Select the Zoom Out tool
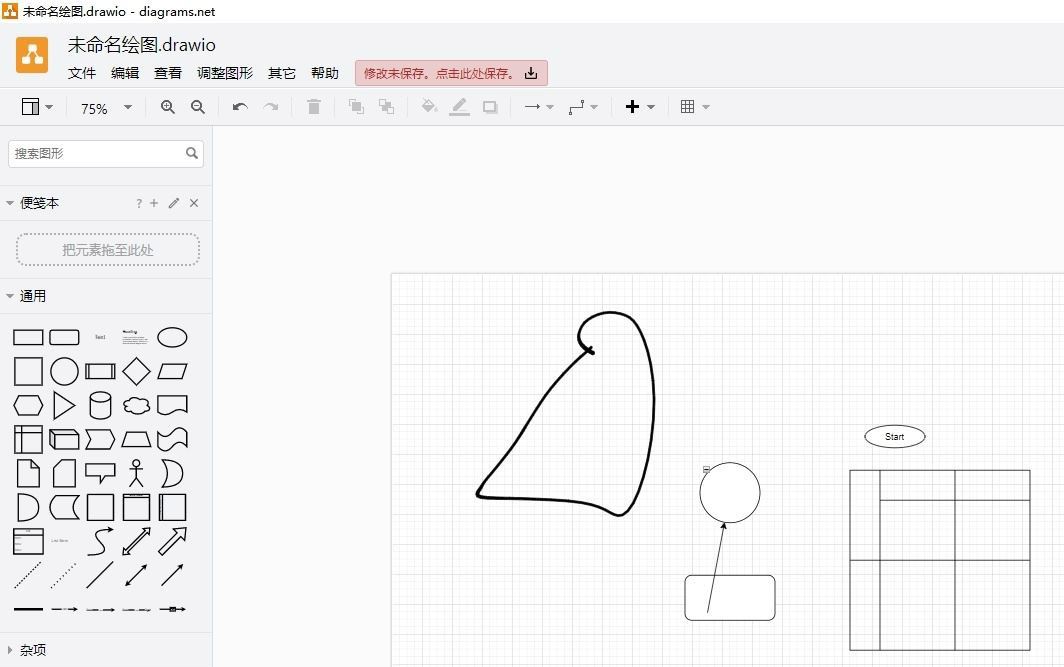Screen dimensions: 1064x667 point(198,107)
